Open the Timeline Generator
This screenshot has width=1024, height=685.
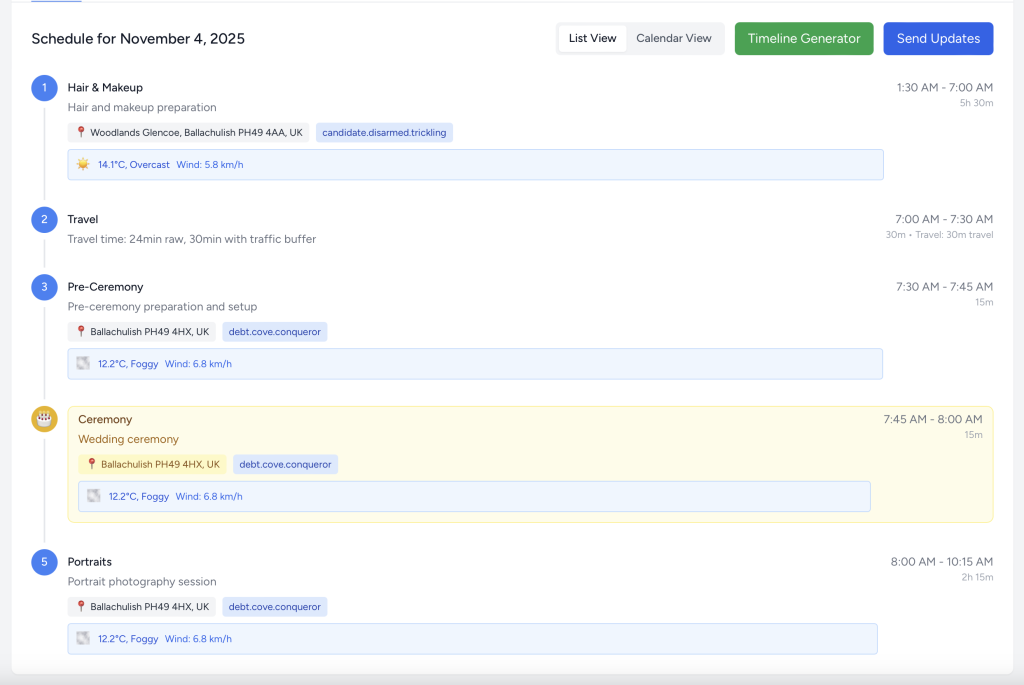tap(803, 39)
